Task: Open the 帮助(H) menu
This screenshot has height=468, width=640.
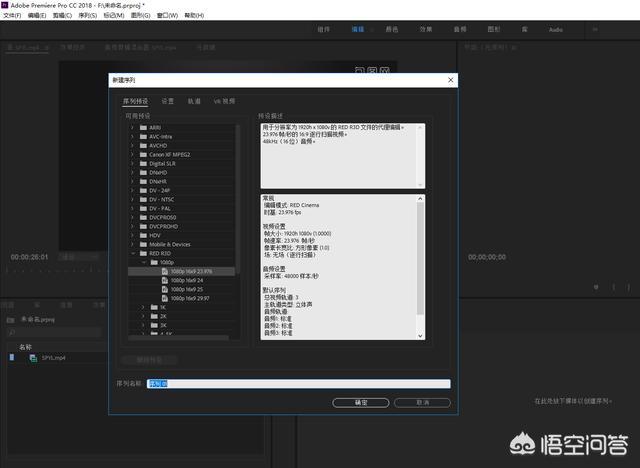Action: click(x=194, y=16)
